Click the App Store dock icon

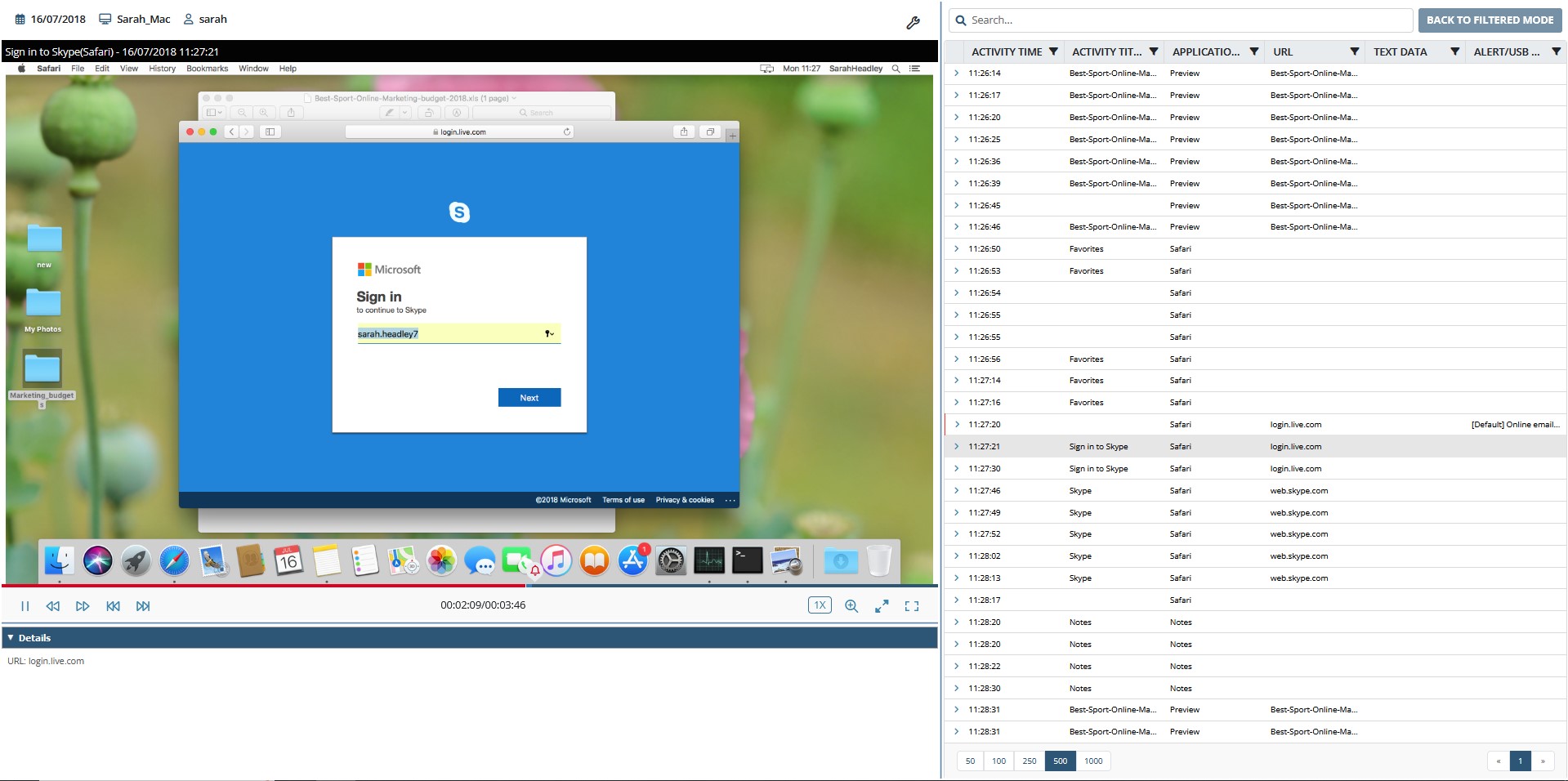[632, 560]
